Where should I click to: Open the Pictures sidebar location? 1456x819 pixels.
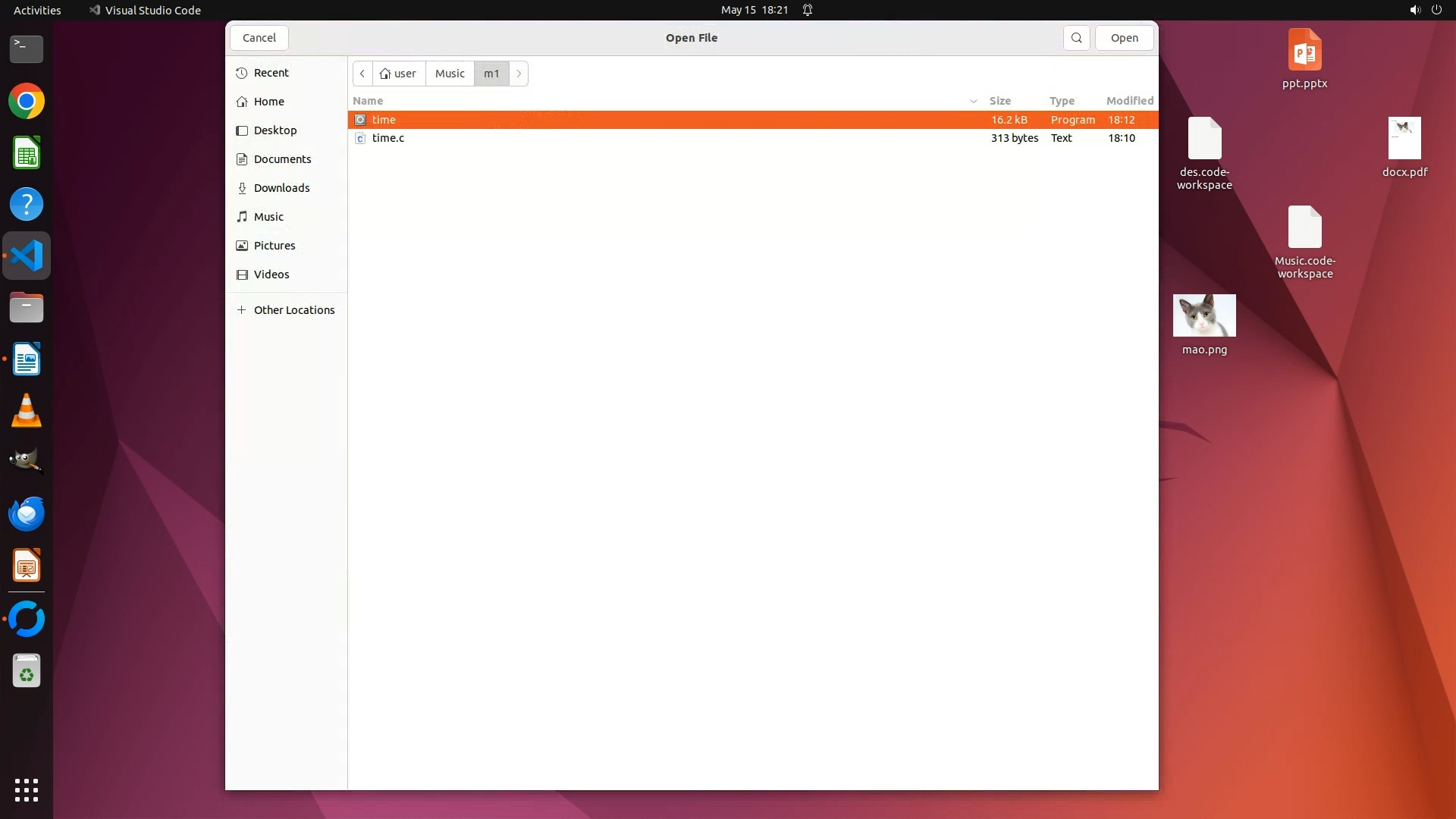274,246
